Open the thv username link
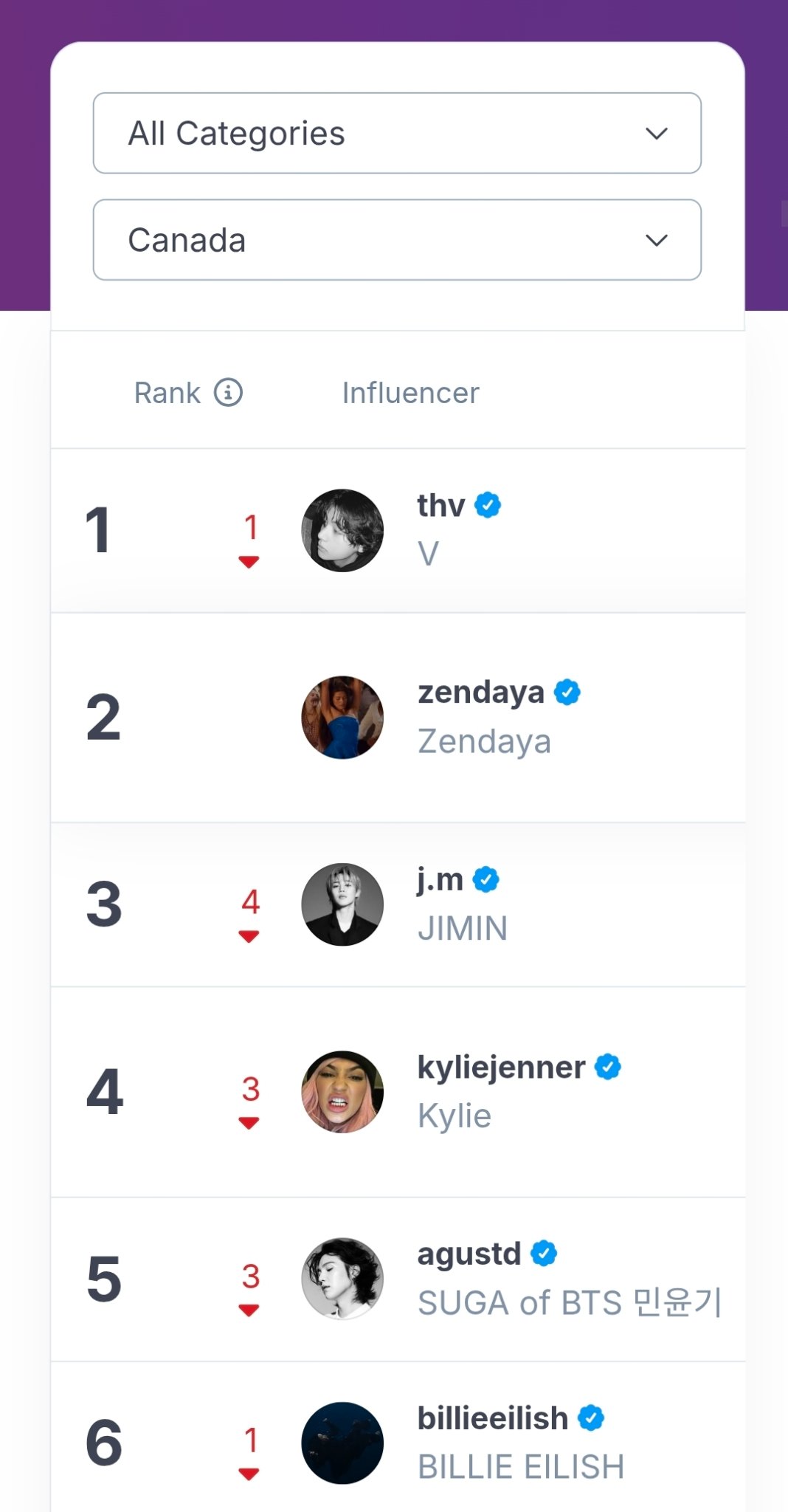 coord(441,506)
